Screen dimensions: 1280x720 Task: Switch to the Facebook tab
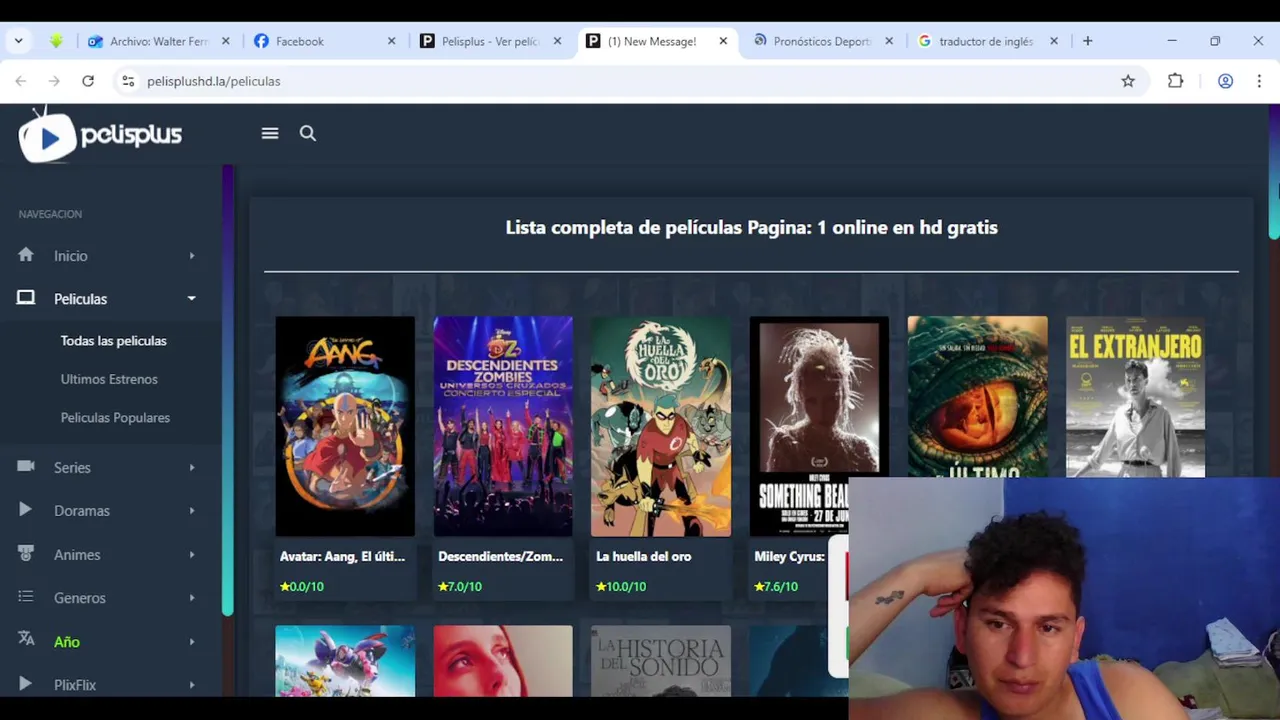(325, 41)
